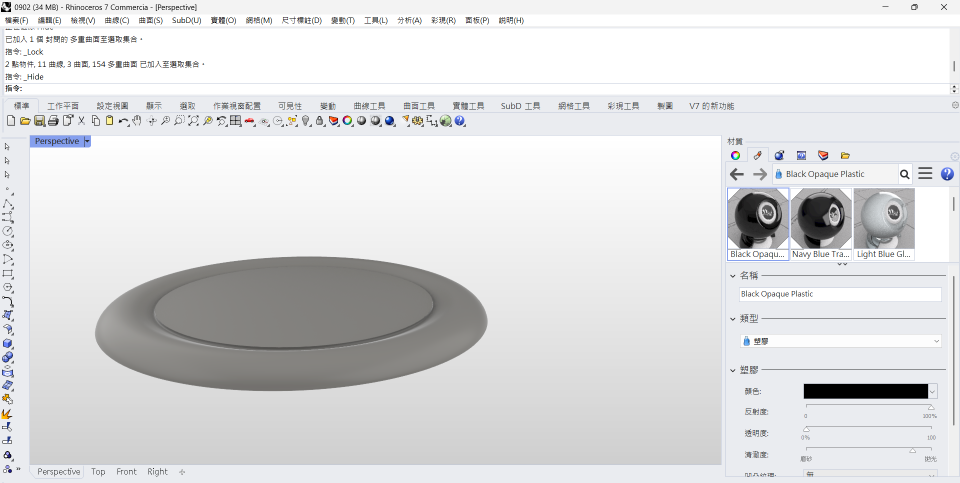Collapse the 名稱 section
This screenshot has height=483, width=960.
click(733, 275)
